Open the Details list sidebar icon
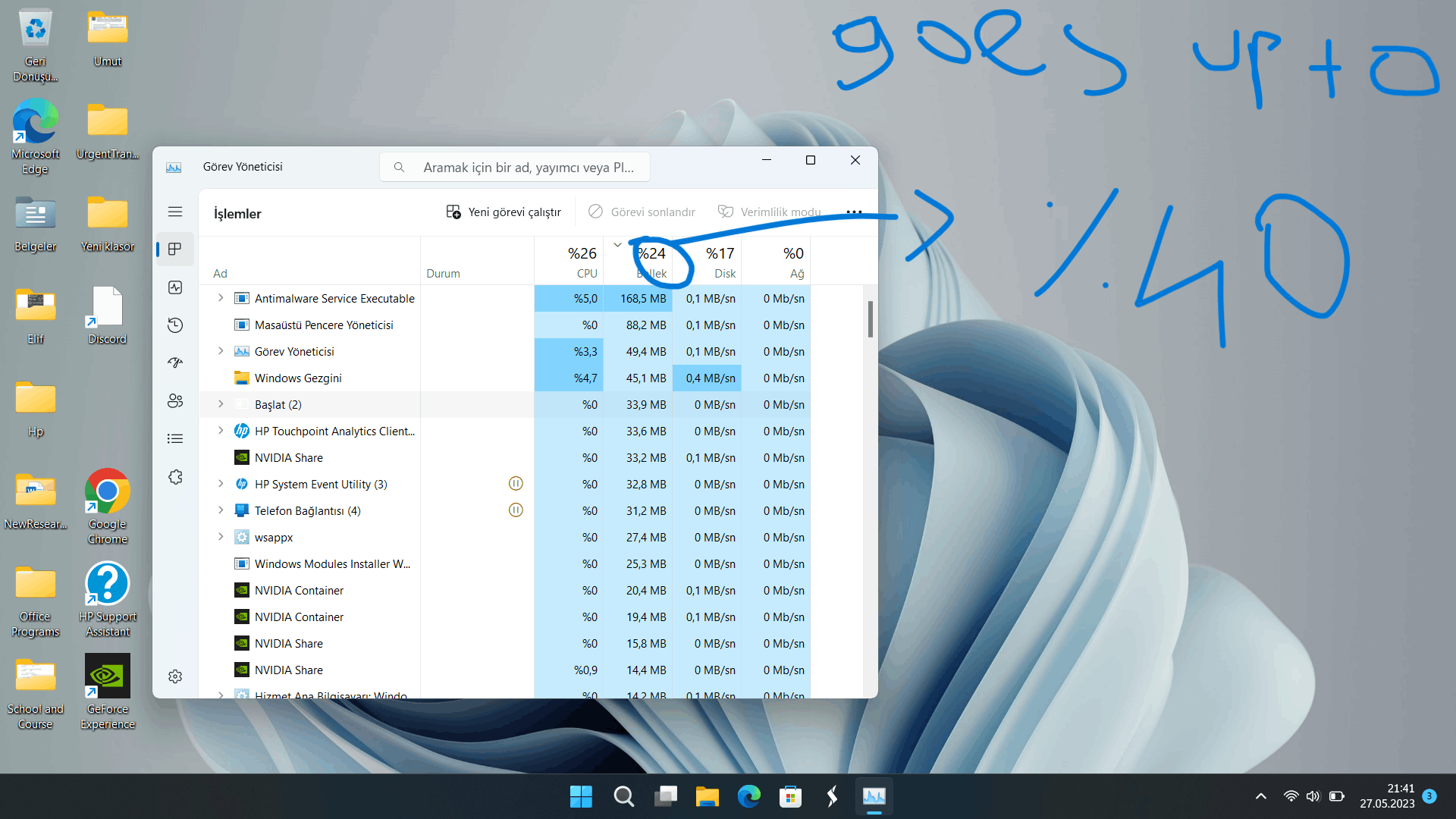This screenshot has width=1456, height=819. (x=175, y=439)
